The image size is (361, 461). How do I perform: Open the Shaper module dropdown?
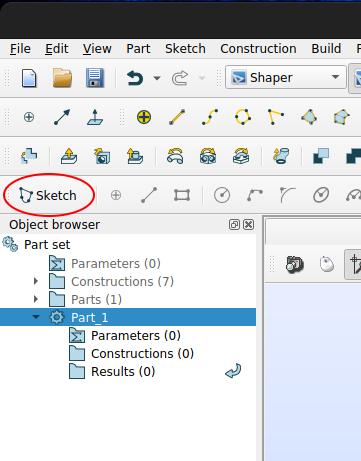point(286,77)
